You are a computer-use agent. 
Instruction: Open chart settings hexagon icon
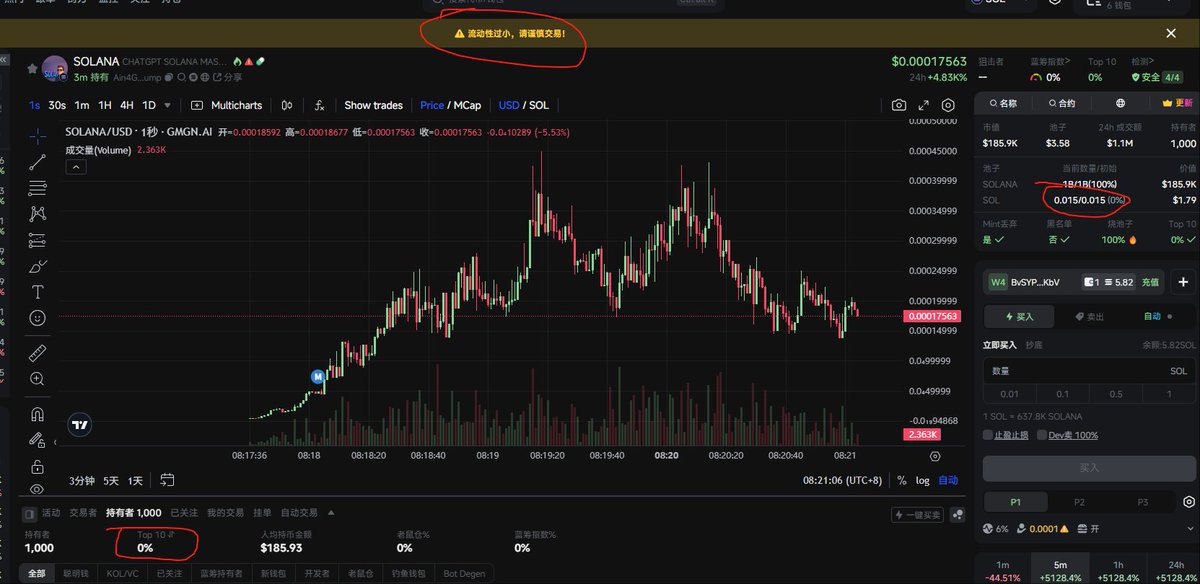point(949,105)
